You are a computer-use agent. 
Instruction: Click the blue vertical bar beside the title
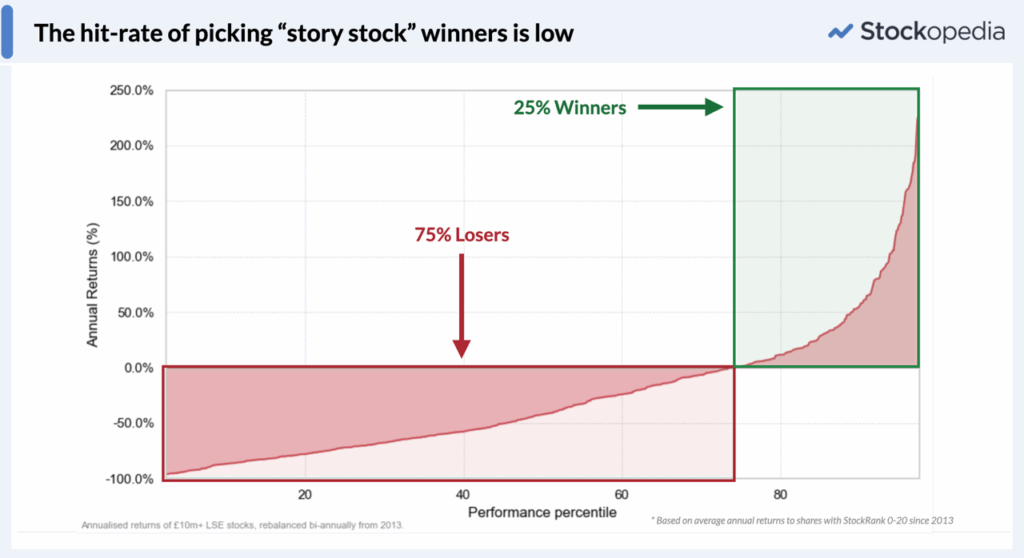coord(7,31)
